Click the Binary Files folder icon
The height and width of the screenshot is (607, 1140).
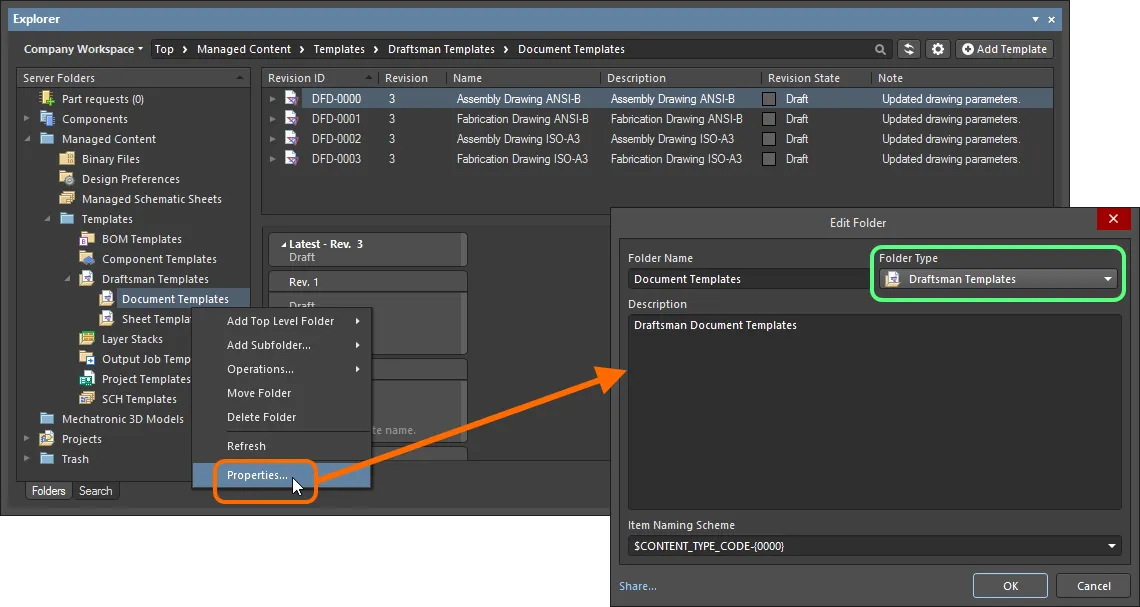tap(67, 159)
